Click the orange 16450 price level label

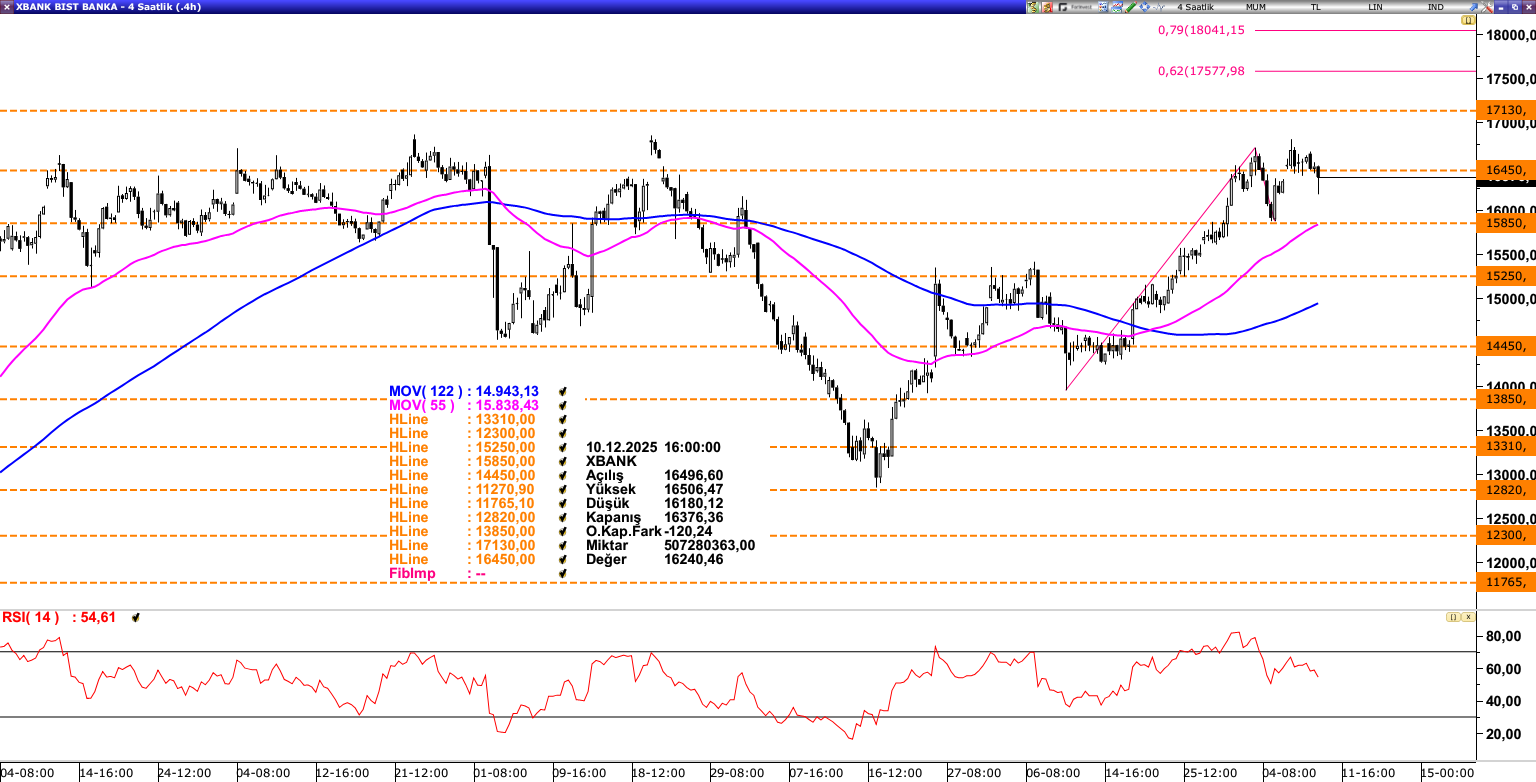coord(1506,171)
